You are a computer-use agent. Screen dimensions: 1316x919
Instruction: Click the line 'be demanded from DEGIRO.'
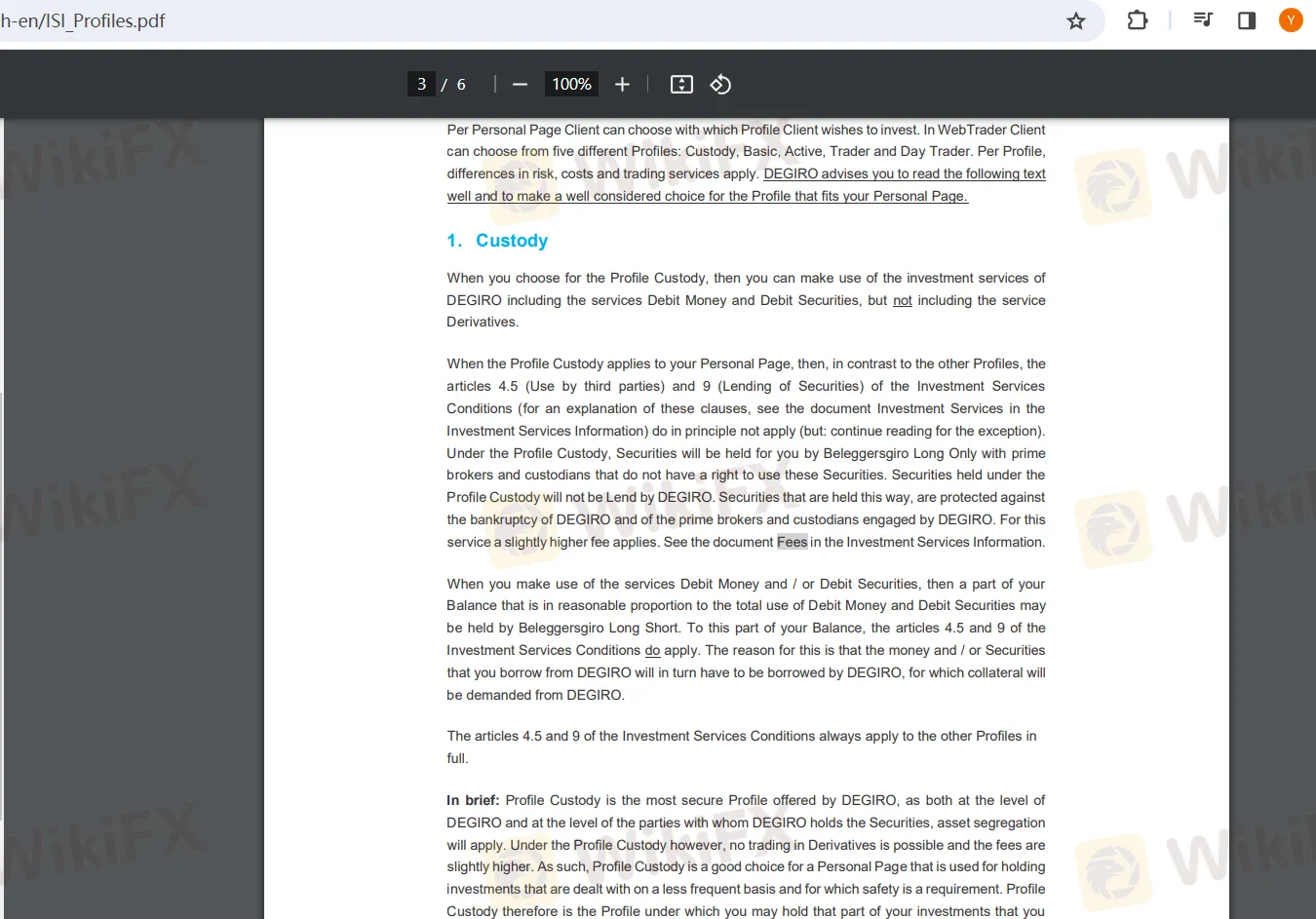coord(535,695)
